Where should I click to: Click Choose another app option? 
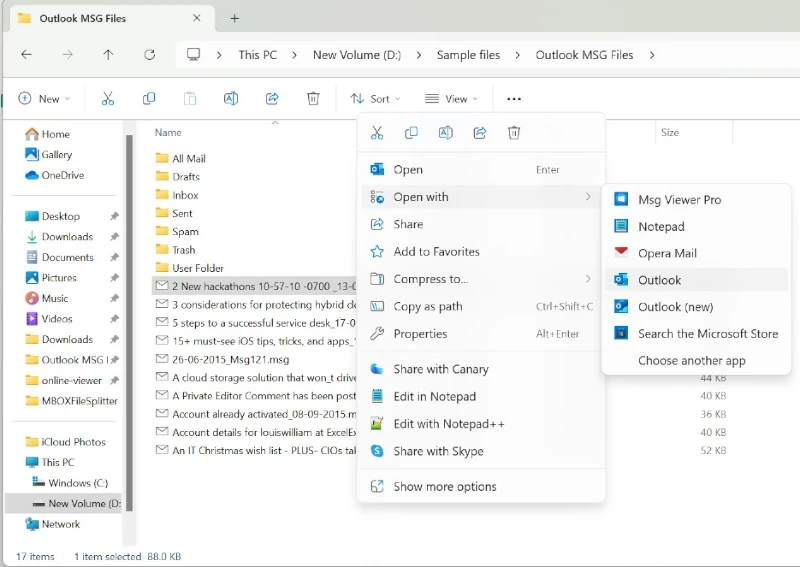point(691,361)
